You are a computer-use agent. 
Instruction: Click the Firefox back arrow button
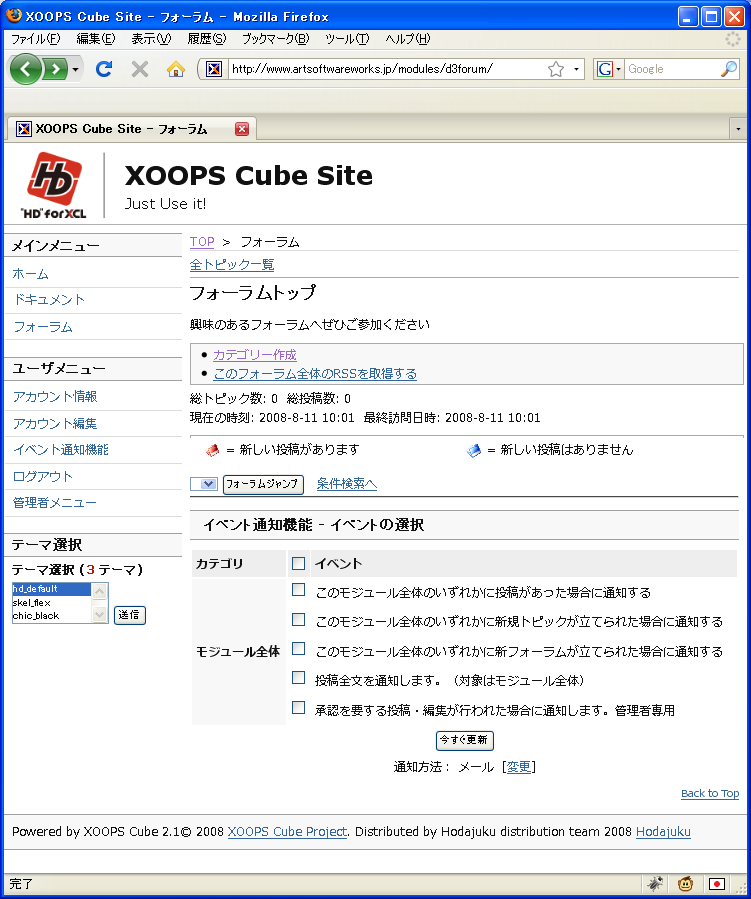(27, 69)
